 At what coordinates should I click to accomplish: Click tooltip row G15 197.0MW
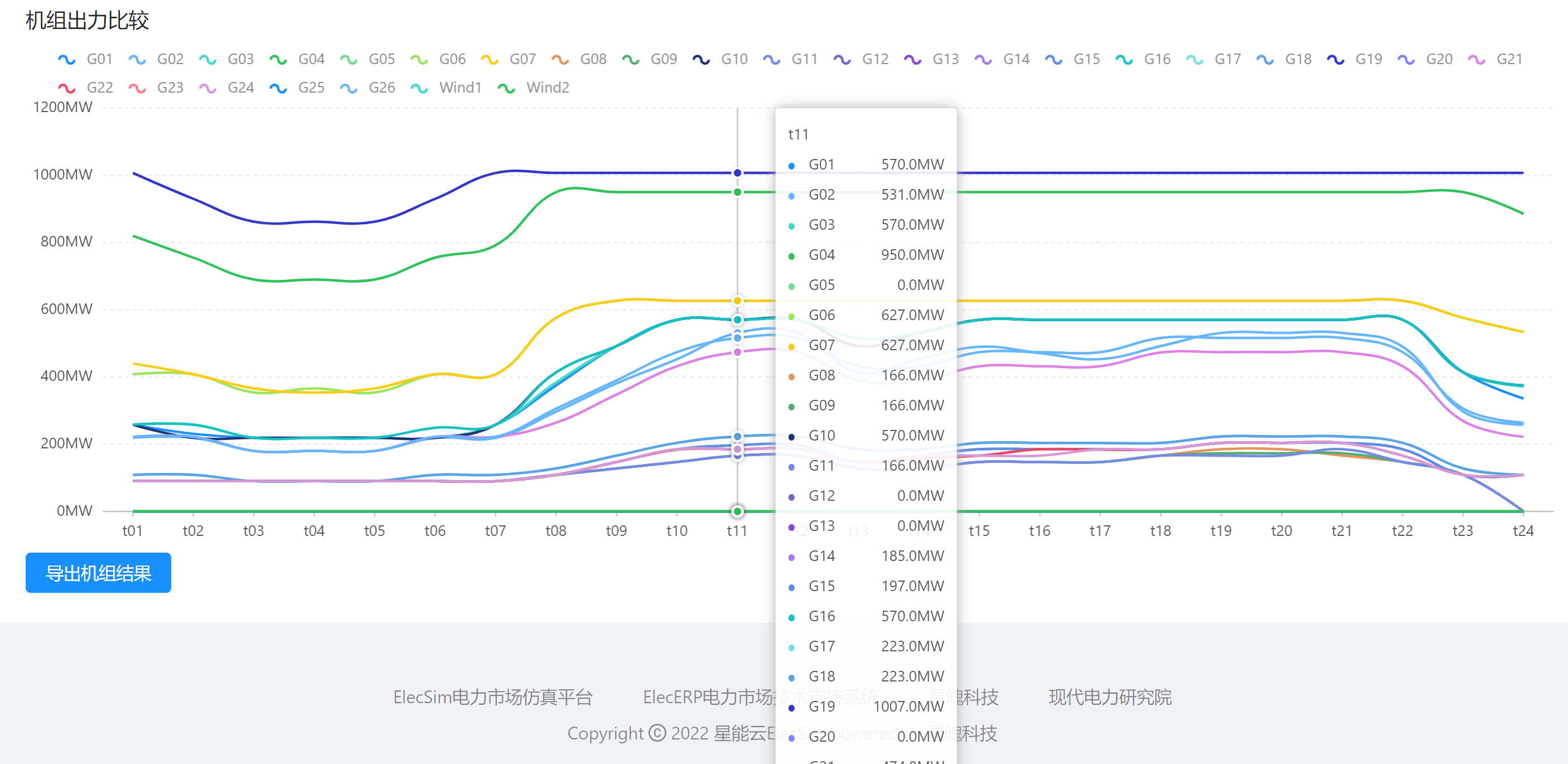(865, 586)
